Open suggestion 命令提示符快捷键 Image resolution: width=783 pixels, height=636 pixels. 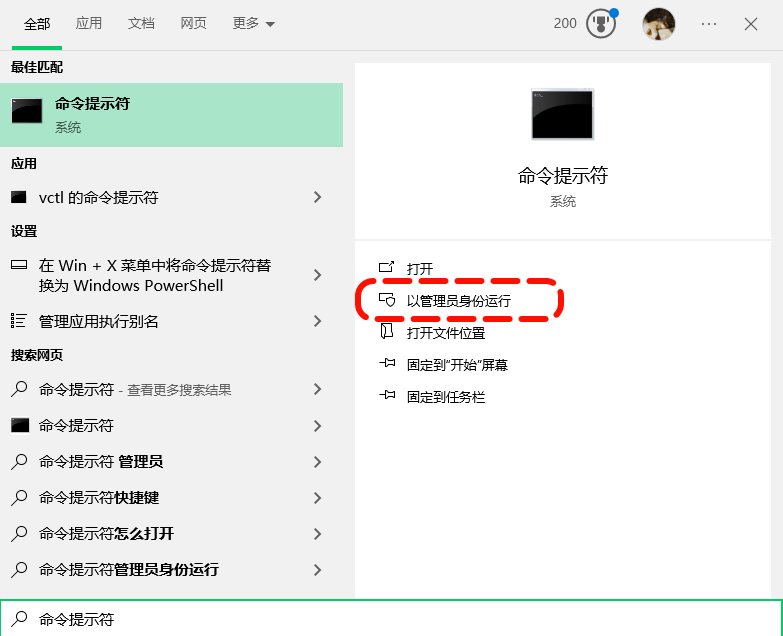click(171, 498)
